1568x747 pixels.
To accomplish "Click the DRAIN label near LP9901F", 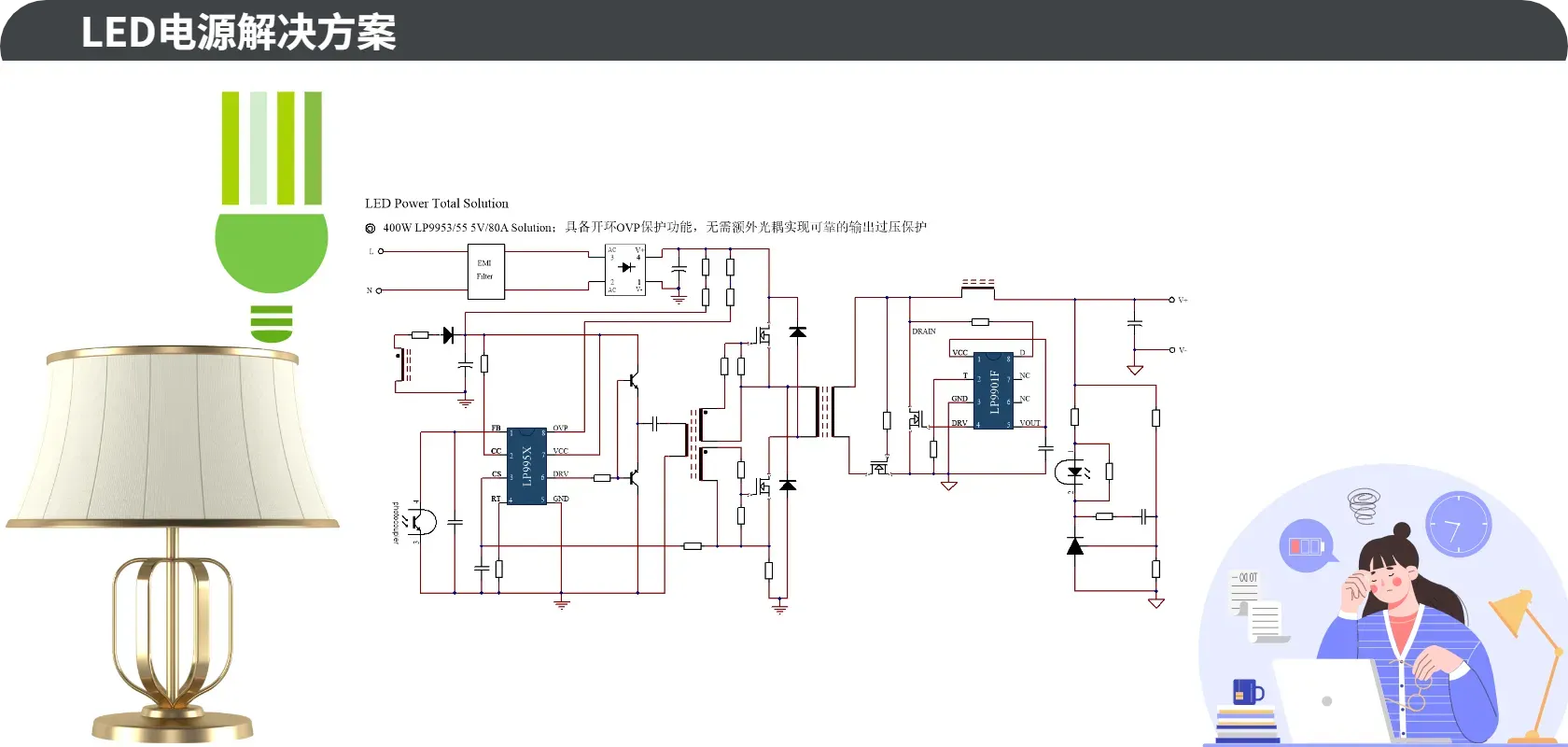I will (924, 331).
